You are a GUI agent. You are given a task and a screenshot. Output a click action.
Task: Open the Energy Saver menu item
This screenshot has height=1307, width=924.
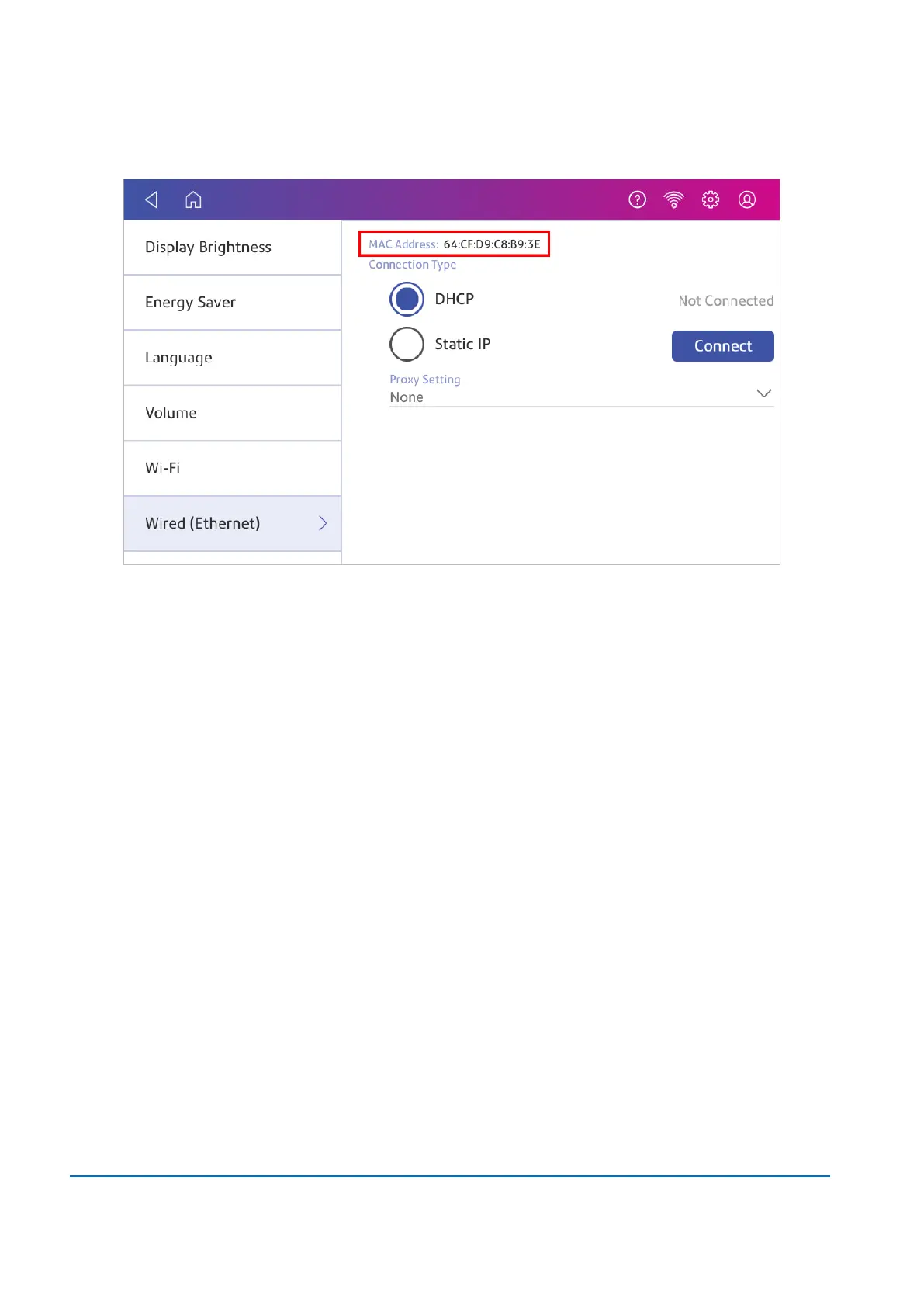click(x=232, y=303)
